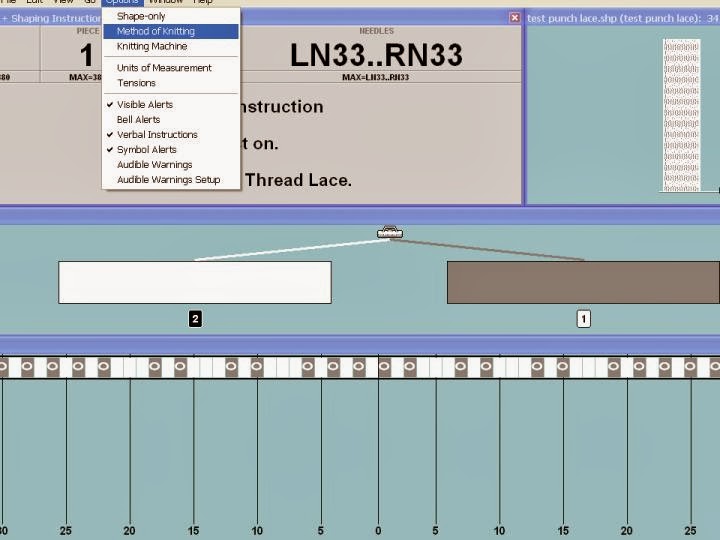Close the Shaping Instructions panel

[515, 17]
